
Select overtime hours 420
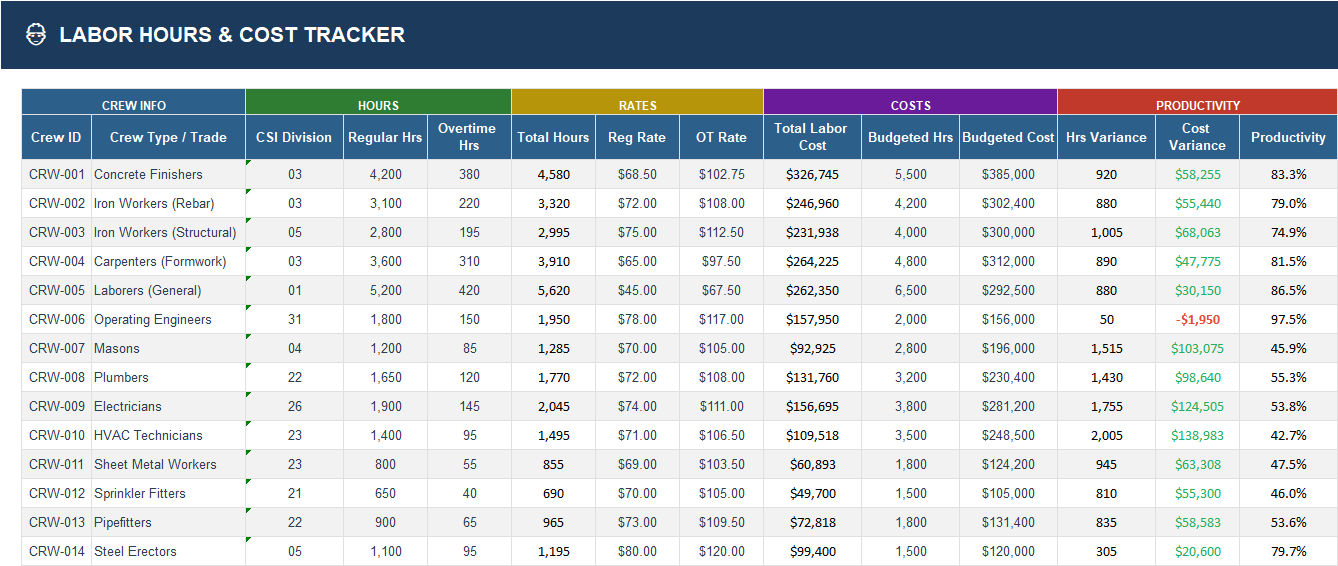[x=469, y=290]
